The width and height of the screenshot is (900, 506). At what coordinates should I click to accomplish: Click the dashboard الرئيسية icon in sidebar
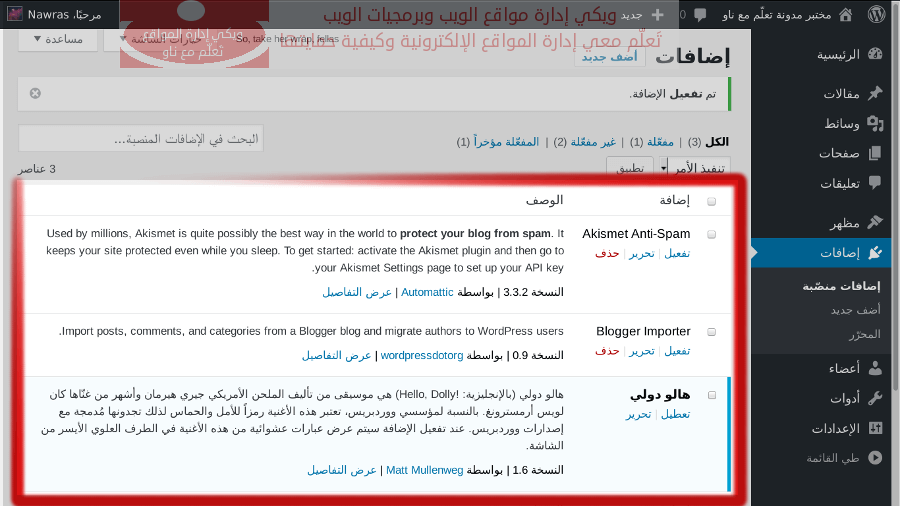[875, 54]
